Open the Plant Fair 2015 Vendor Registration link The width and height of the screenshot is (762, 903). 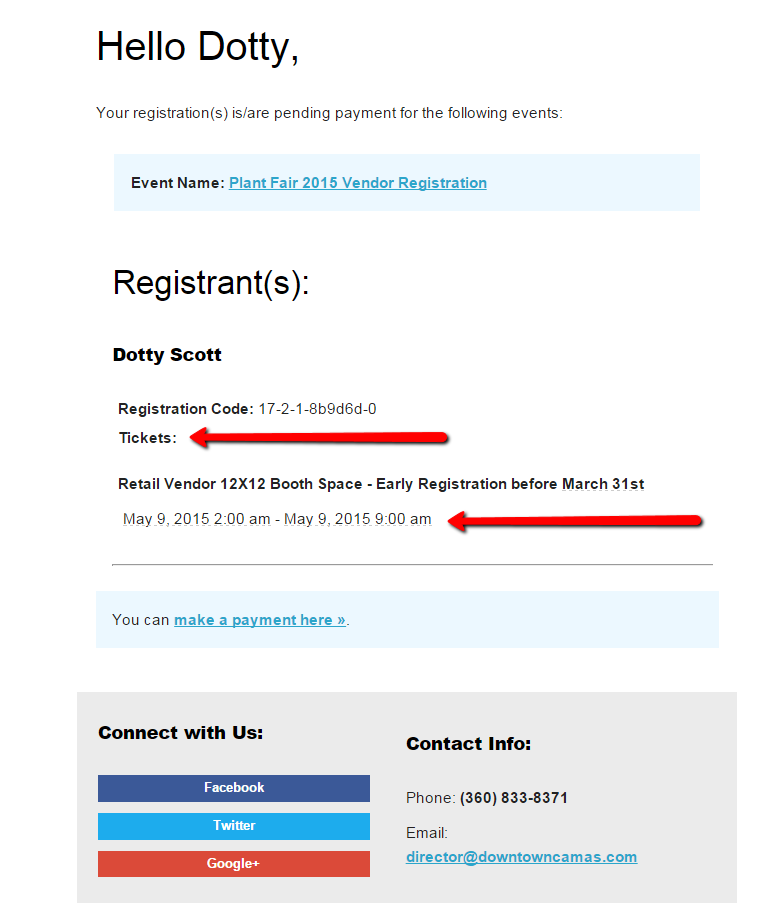(358, 183)
